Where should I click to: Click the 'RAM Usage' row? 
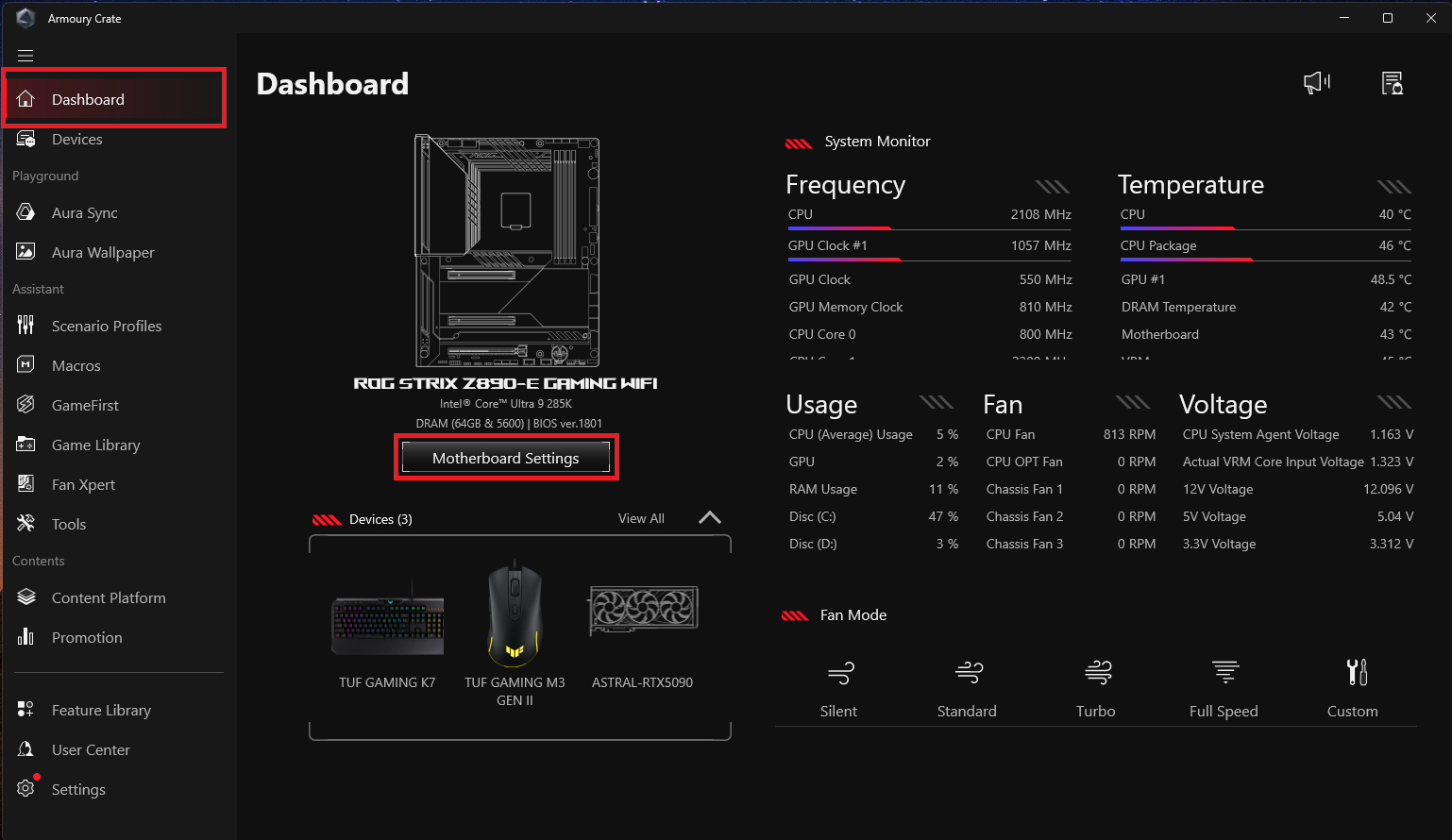(x=873, y=489)
